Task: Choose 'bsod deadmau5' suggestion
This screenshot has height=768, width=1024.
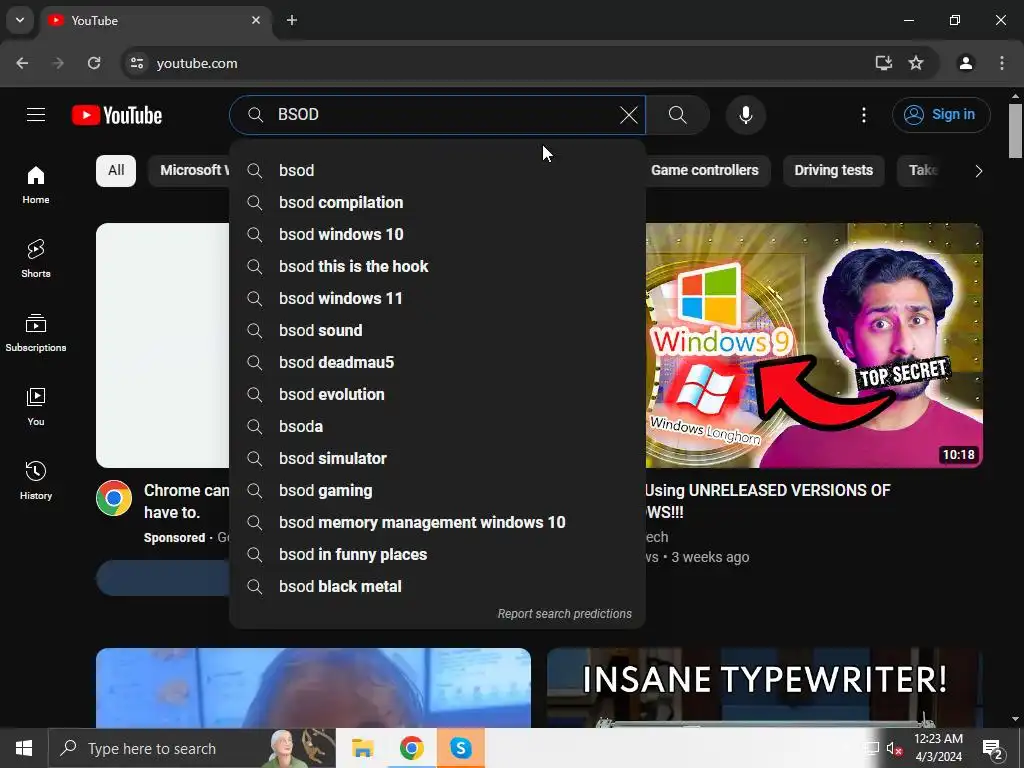Action: click(438, 362)
